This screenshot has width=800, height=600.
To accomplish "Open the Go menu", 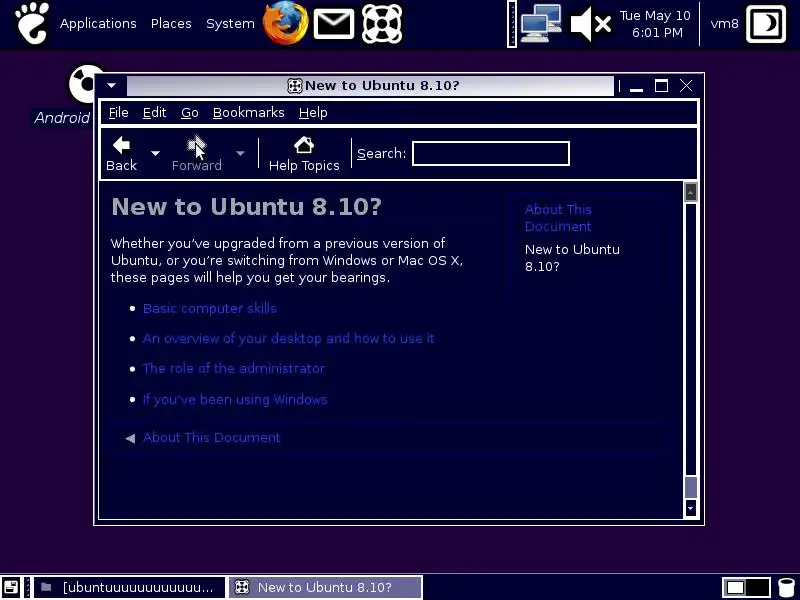I will click(x=189, y=113).
